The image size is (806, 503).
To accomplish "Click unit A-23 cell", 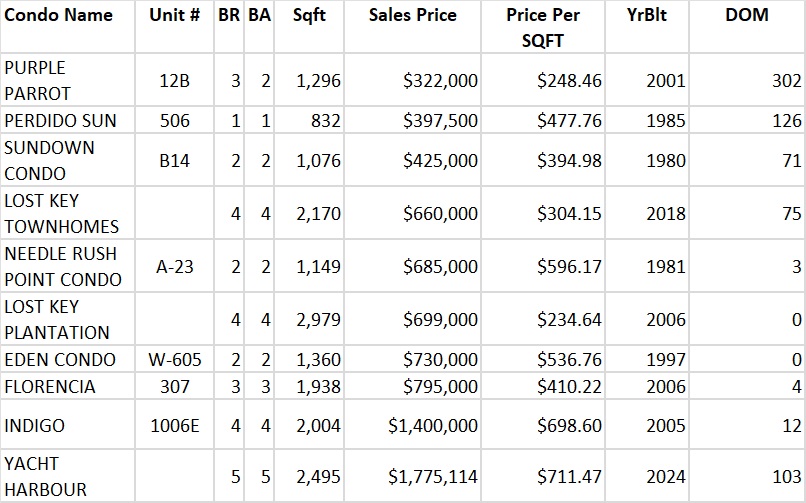I will 174,266.
